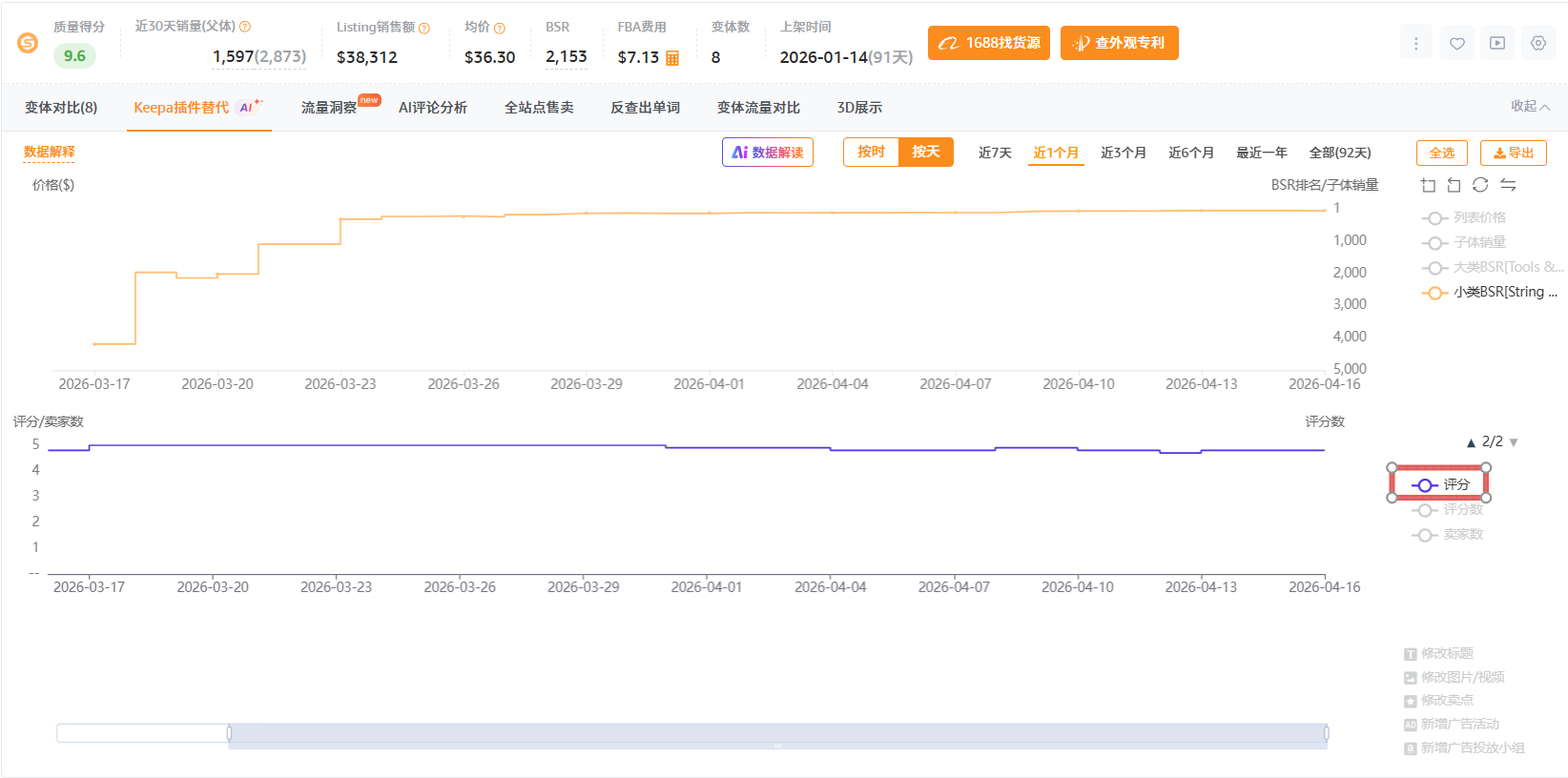The image size is (1568, 778).
Task: Toggle the 列表价格 legend series
Action: (x=1464, y=217)
